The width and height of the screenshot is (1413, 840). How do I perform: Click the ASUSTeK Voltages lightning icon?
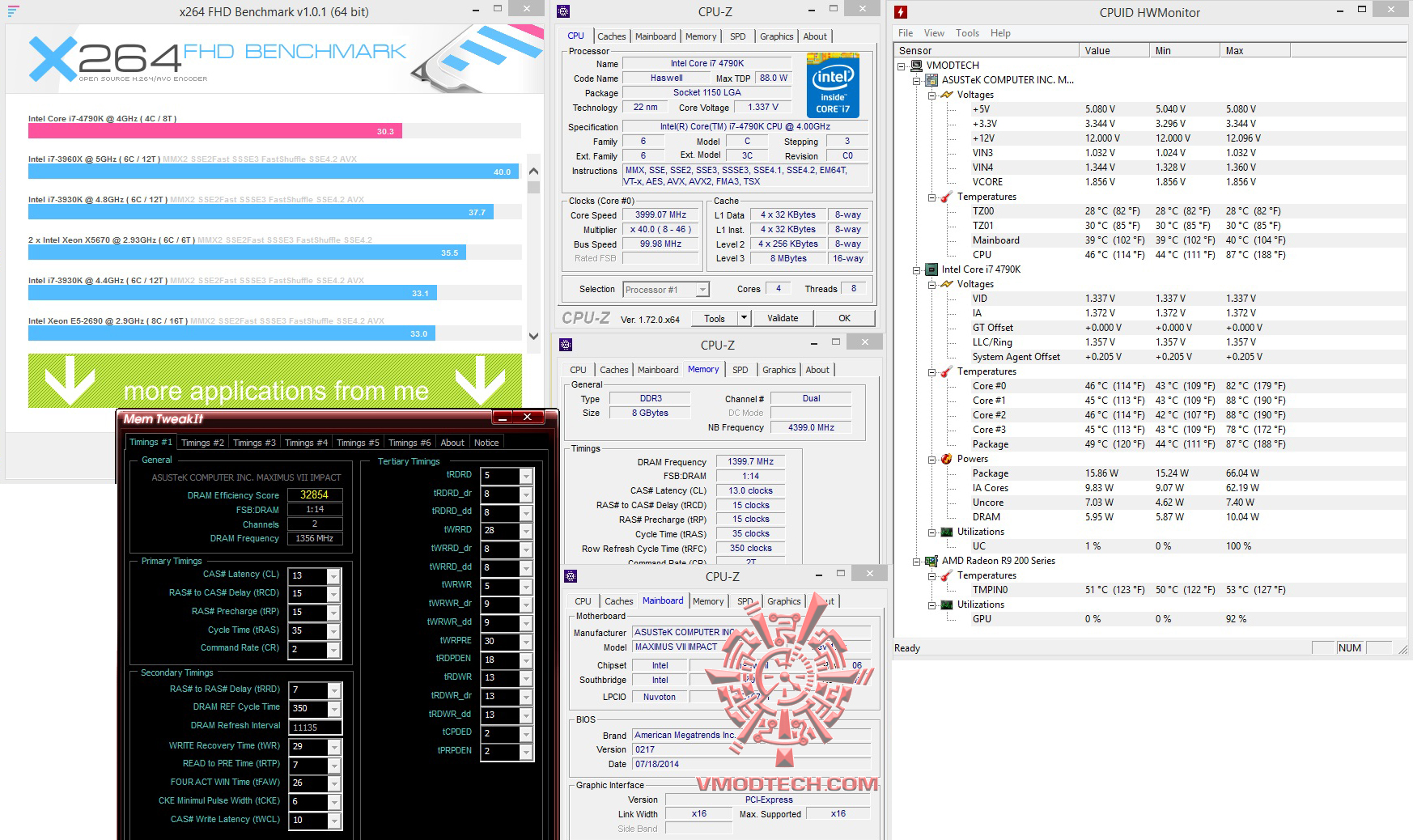[947, 95]
